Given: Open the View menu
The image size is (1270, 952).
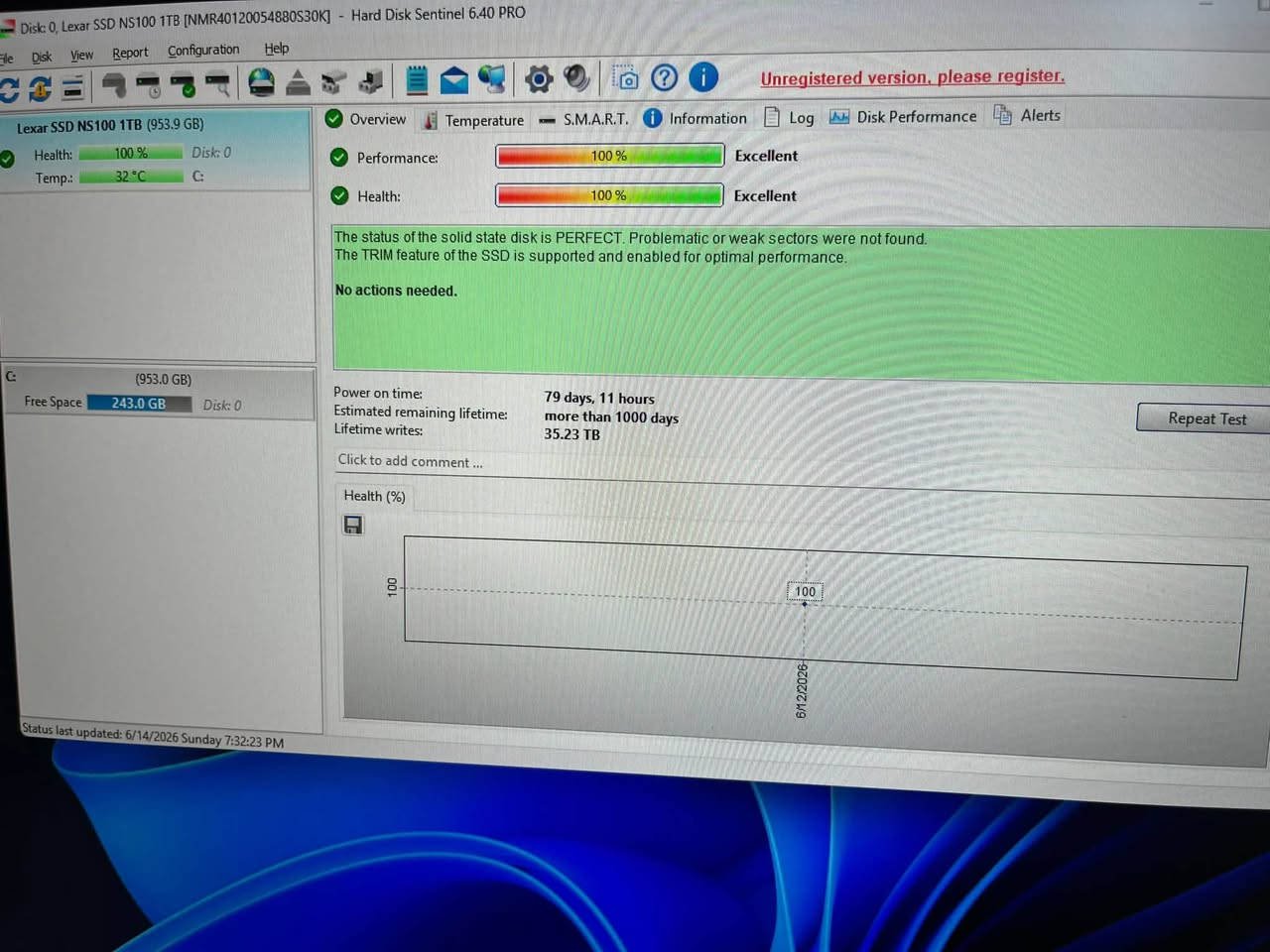Looking at the screenshot, I should [81, 55].
